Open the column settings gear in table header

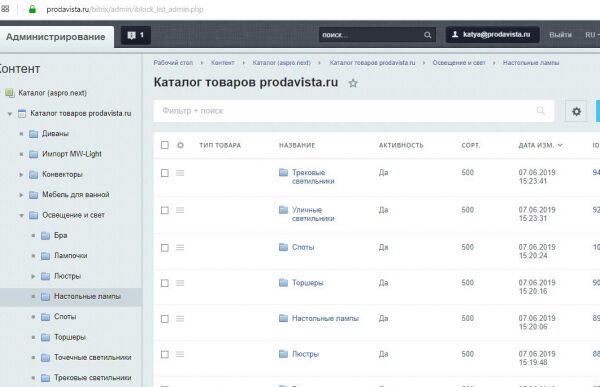click(180, 145)
